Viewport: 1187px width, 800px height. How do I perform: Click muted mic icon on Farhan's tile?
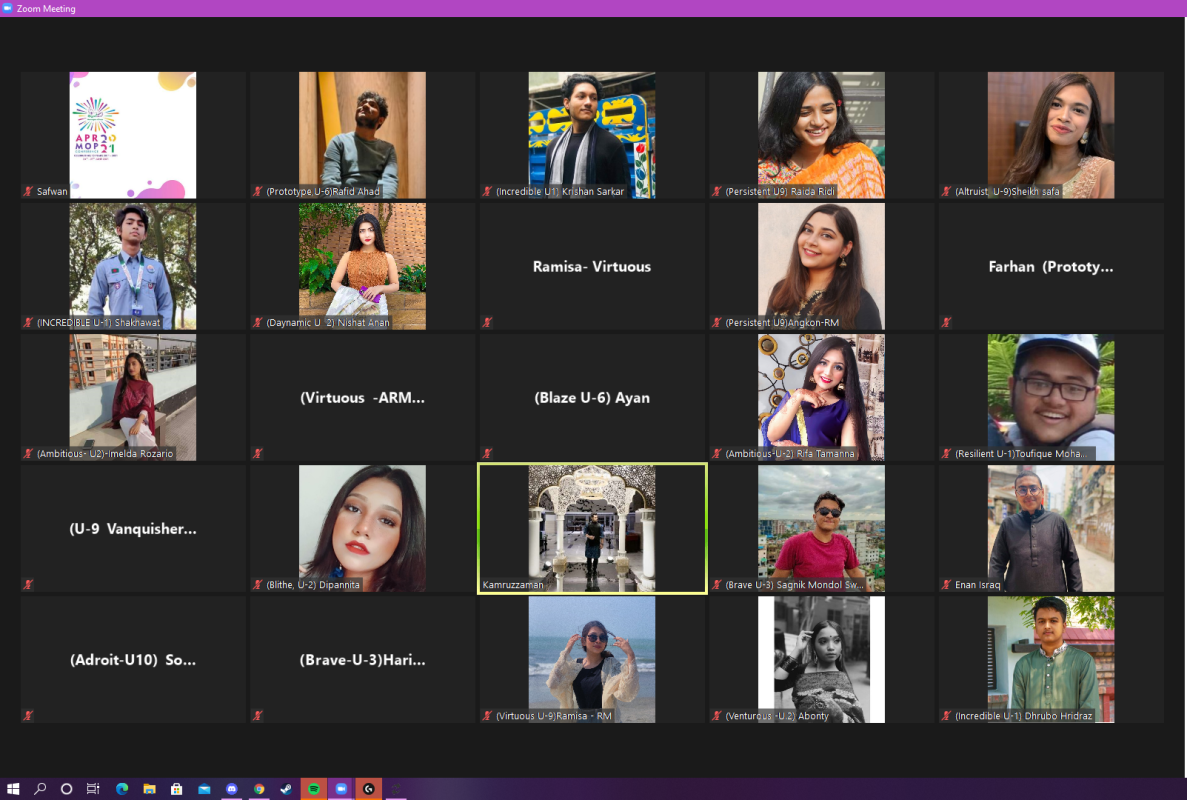pyautogui.click(x=946, y=323)
